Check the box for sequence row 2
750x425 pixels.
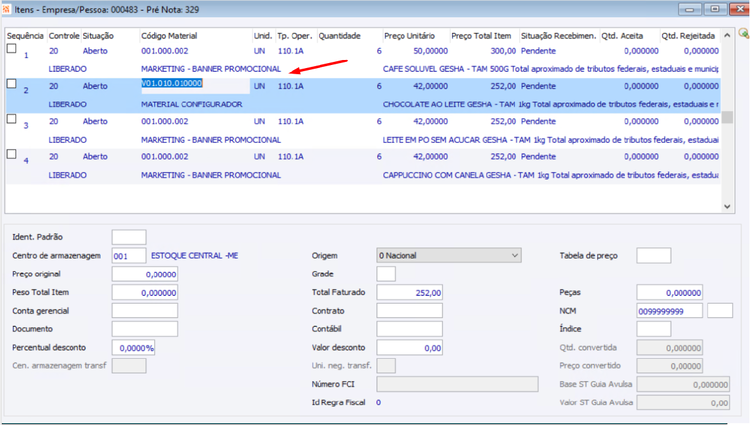[11, 84]
